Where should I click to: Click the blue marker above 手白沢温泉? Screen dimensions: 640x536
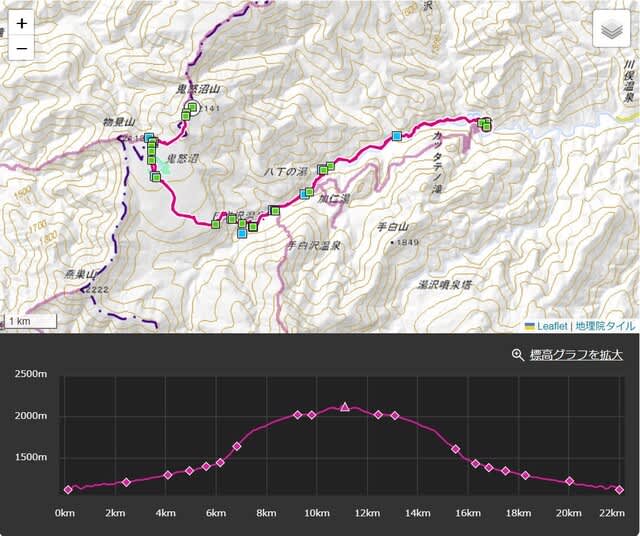click(242, 234)
